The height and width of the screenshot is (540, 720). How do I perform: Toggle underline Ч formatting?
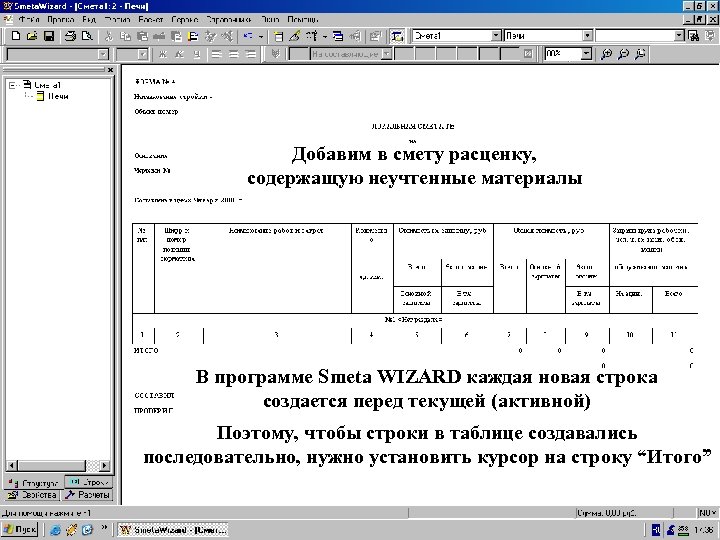click(197, 54)
